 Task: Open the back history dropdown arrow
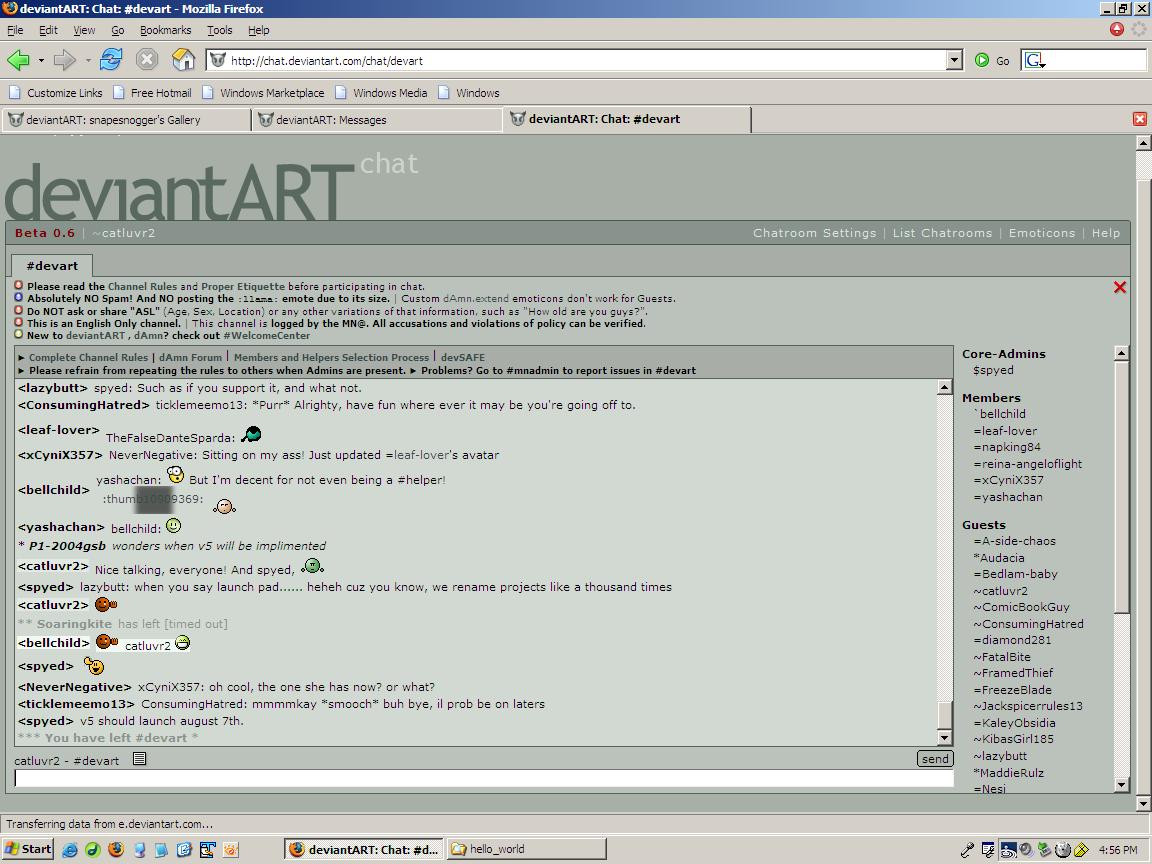[x=41, y=60]
